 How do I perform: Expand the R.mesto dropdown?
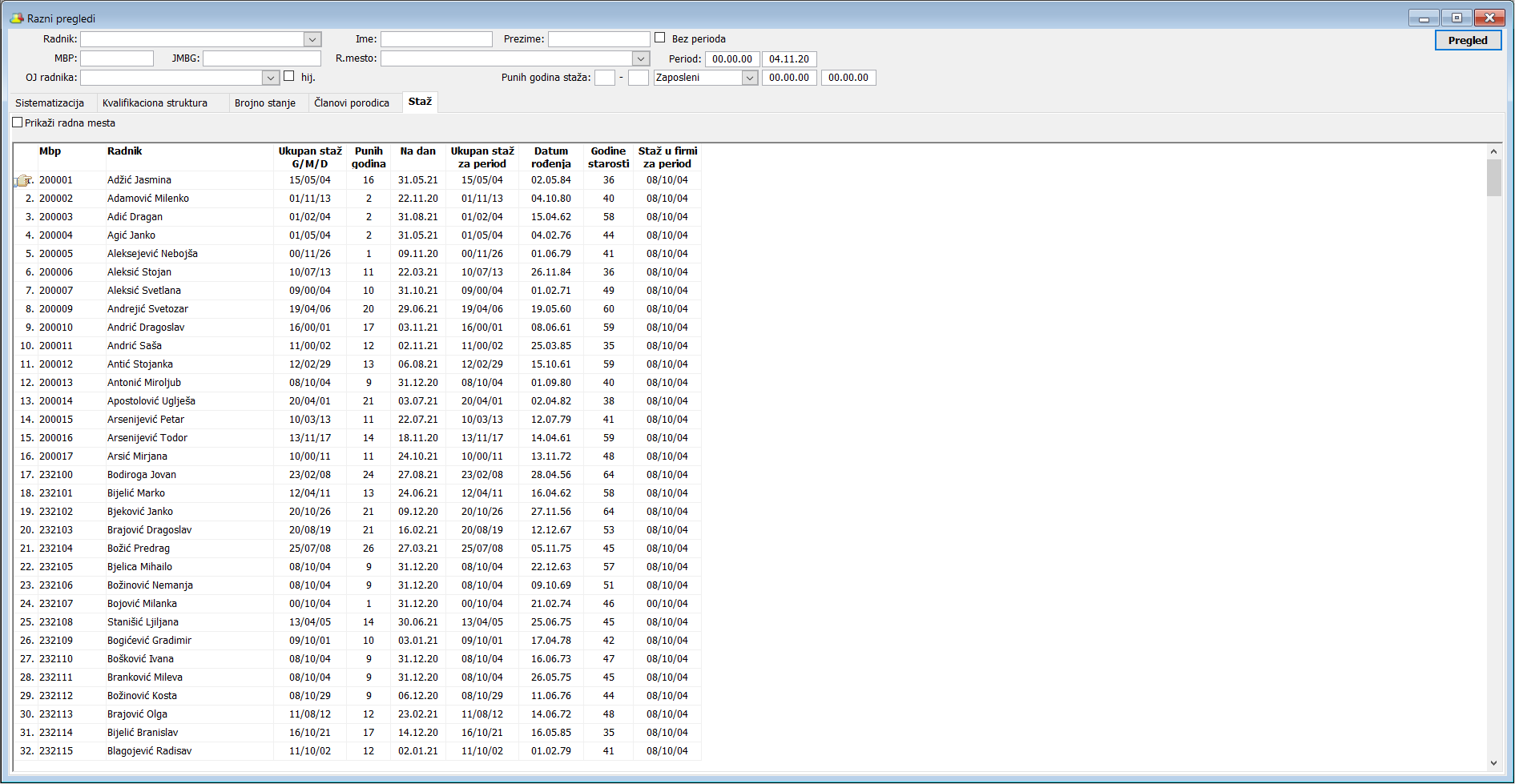[x=640, y=58]
